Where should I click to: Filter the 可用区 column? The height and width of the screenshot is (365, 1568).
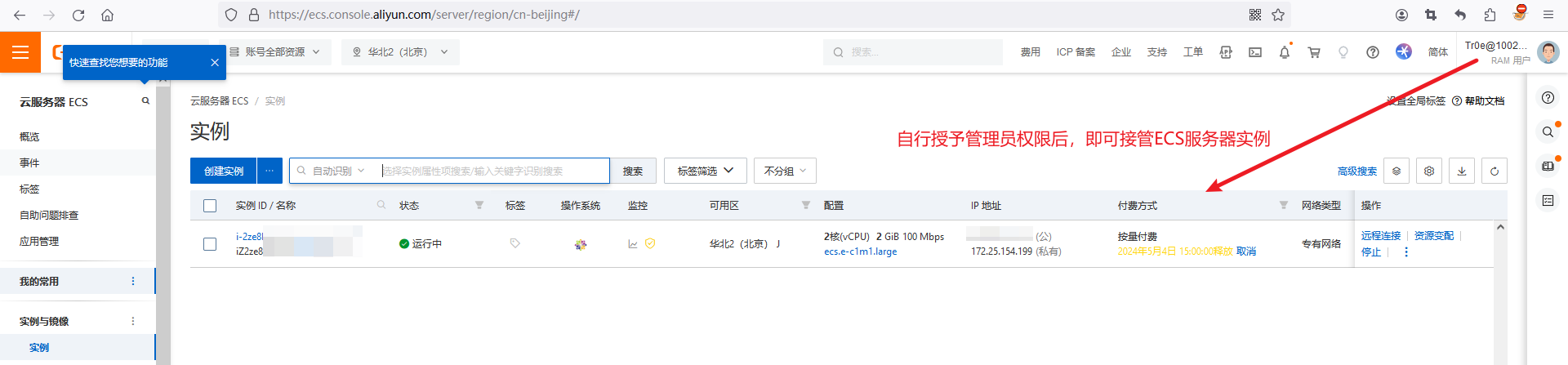pyautogui.click(x=806, y=206)
